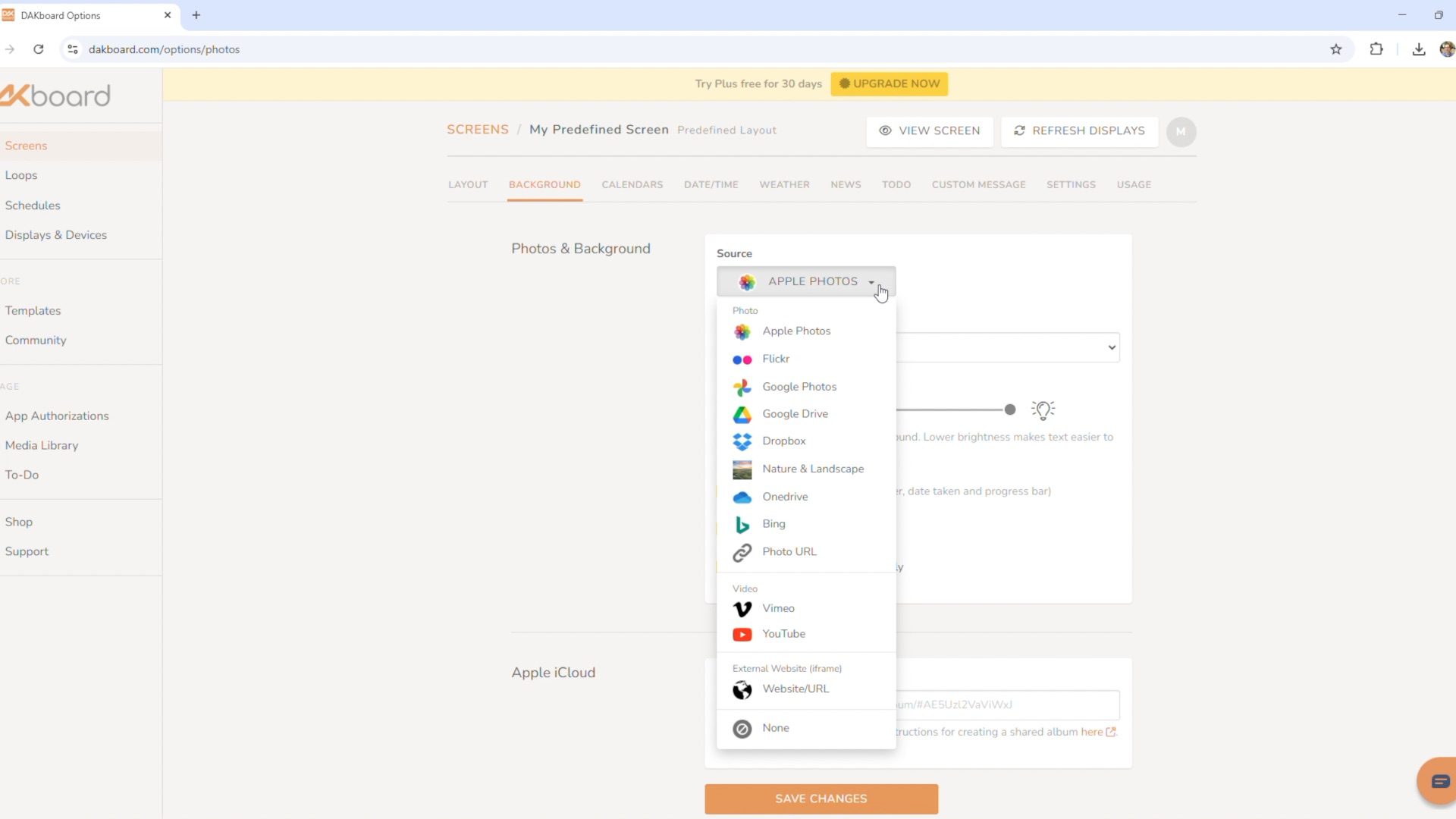This screenshot has height=819, width=1456.
Task: Choose the Onedrive cloud icon
Action: (x=742, y=497)
